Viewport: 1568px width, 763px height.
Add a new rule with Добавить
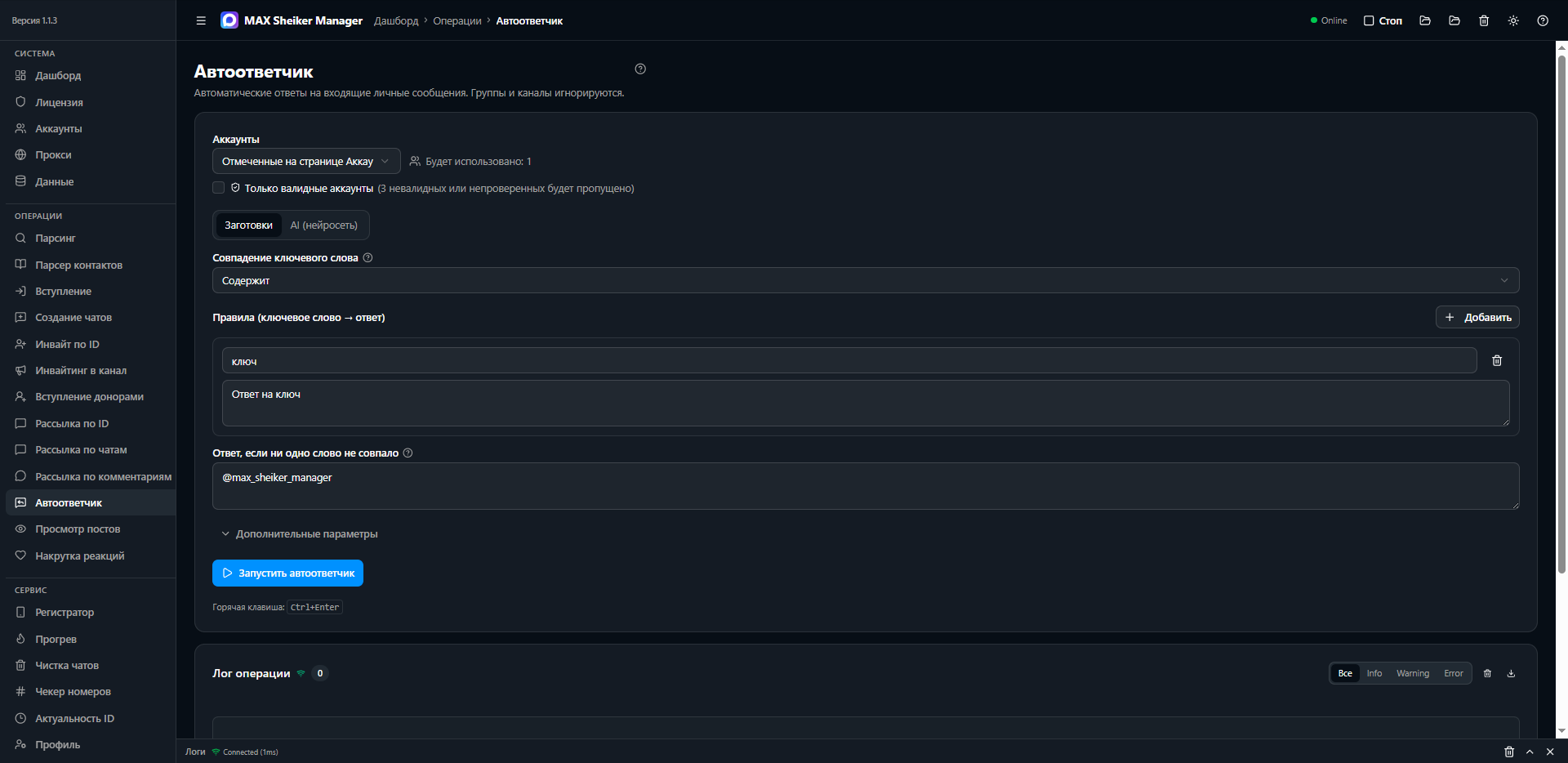click(x=1477, y=317)
